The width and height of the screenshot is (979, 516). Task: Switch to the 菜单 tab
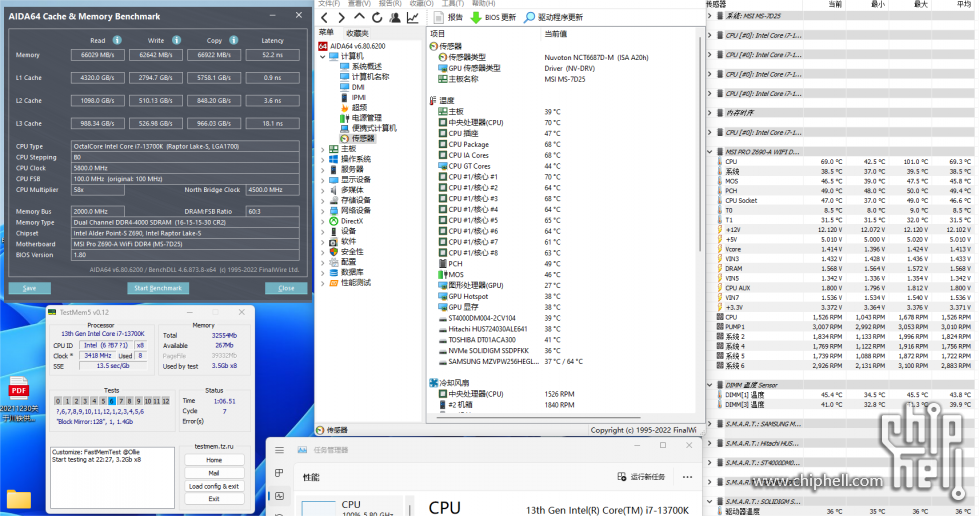[x=327, y=32]
